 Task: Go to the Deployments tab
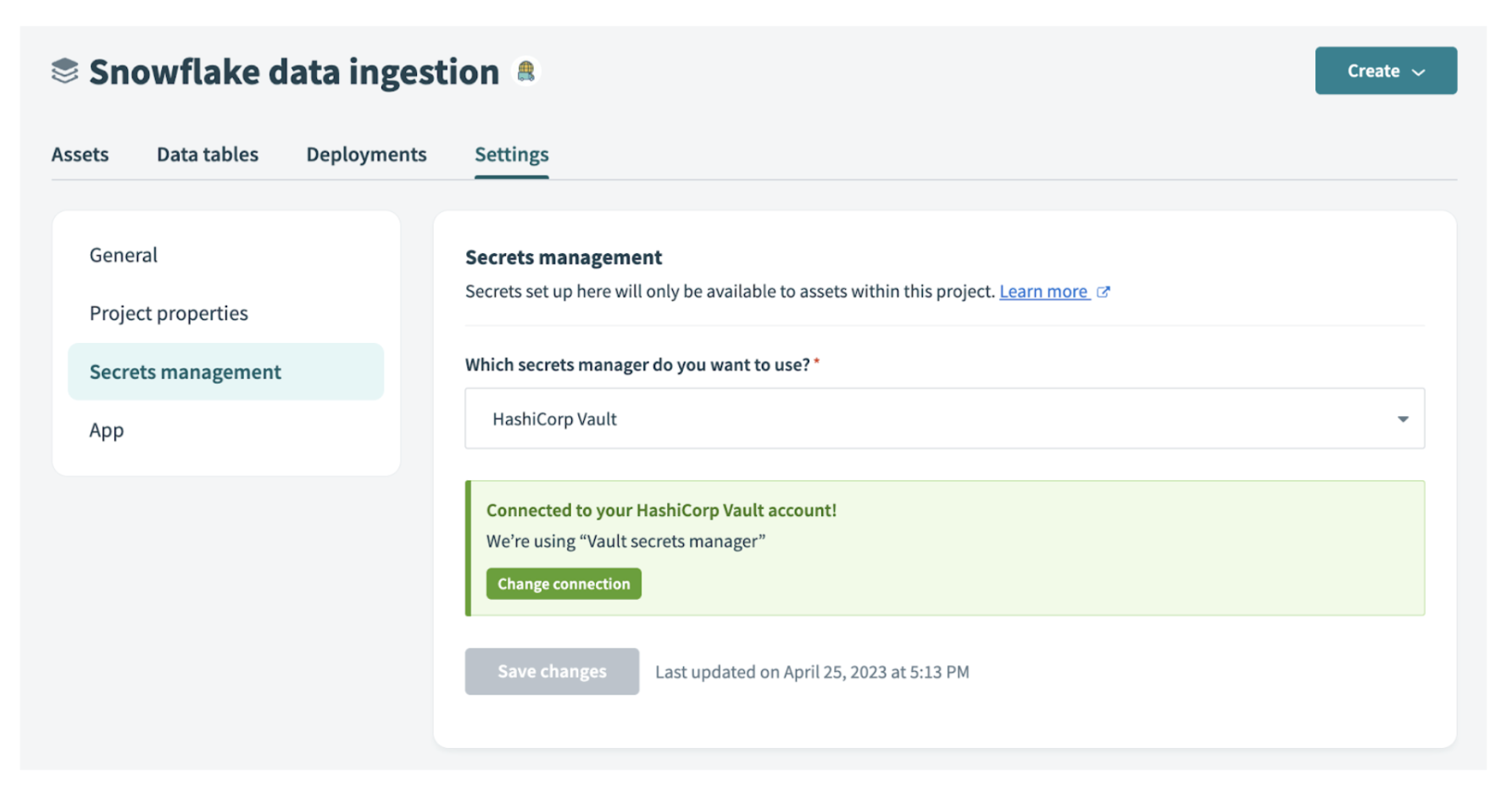pyautogui.click(x=366, y=154)
